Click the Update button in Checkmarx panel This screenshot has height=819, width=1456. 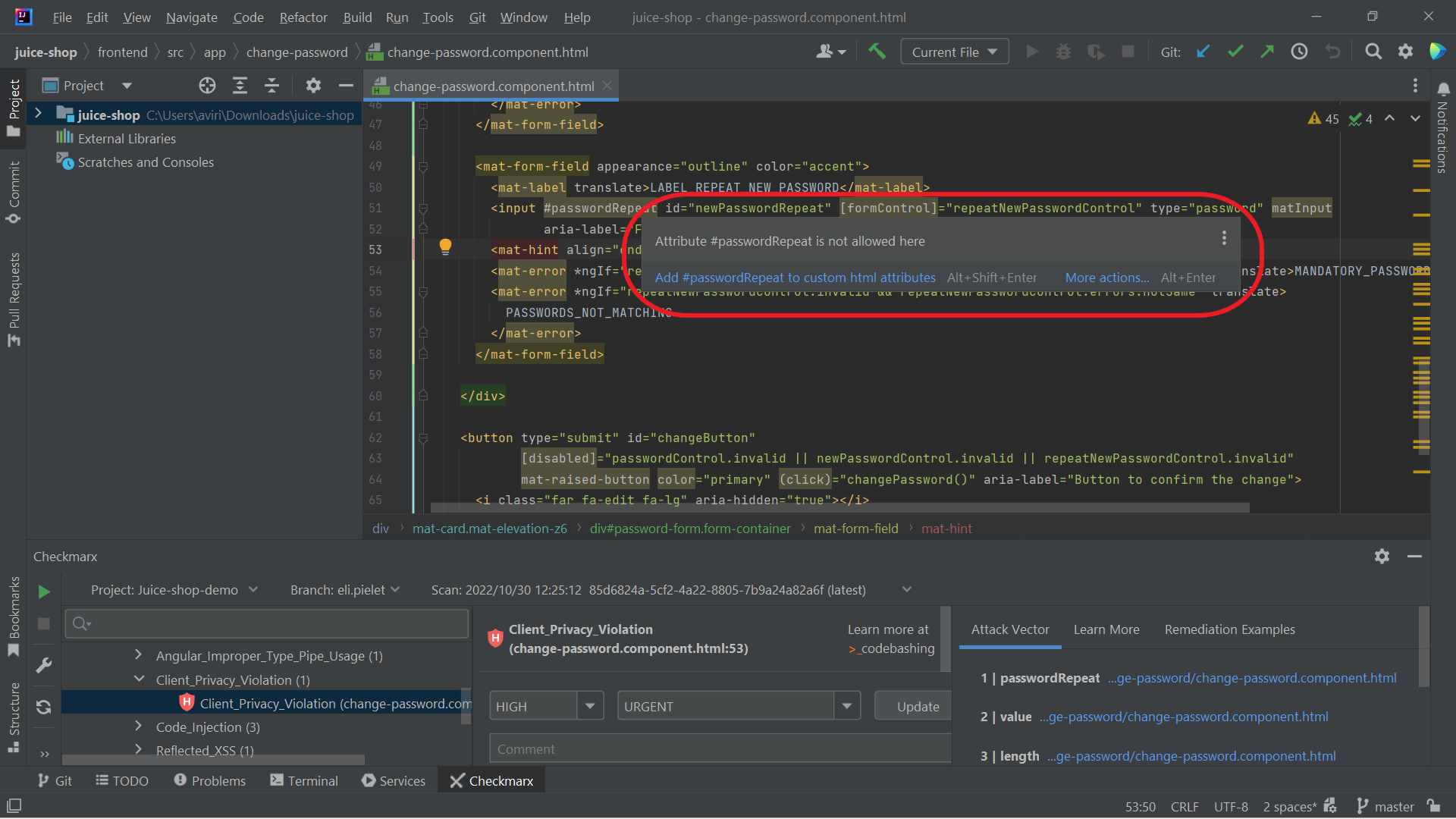pos(914,706)
